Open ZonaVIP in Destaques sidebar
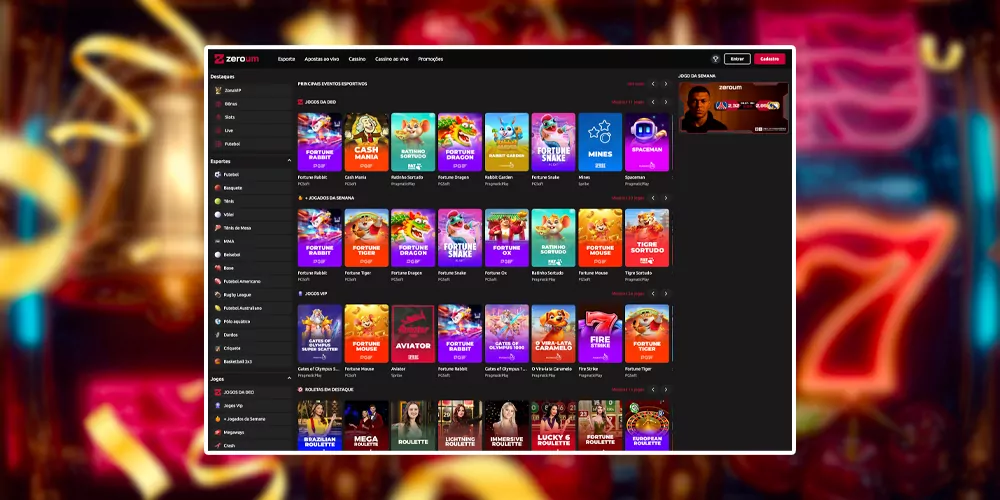This screenshot has height=500, width=1000. [x=251, y=90]
